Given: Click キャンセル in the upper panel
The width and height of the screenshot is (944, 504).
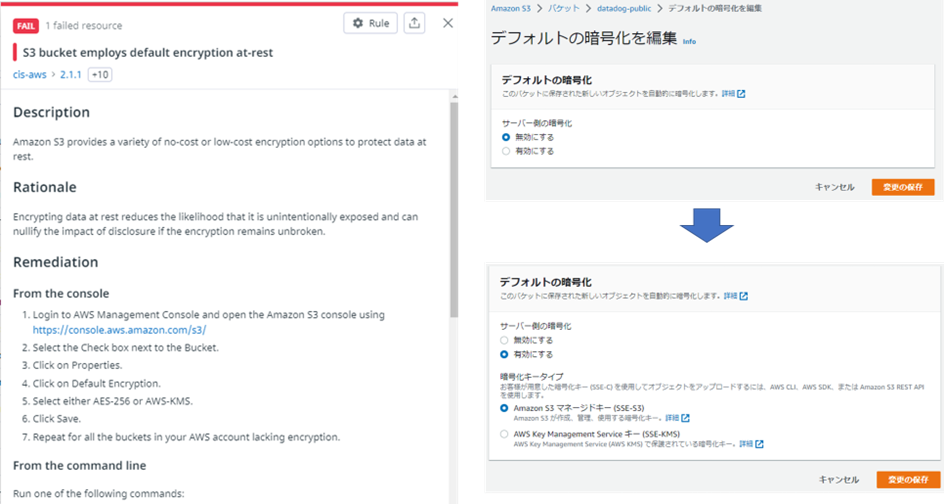Looking at the screenshot, I should [834, 187].
